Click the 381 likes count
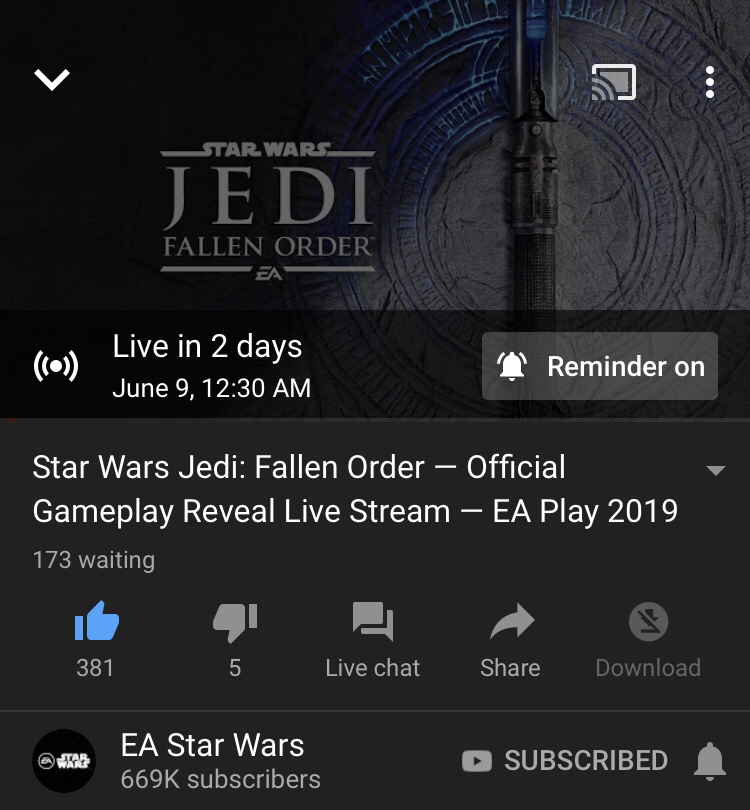The height and width of the screenshot is (810, 750). coord(95,668)
